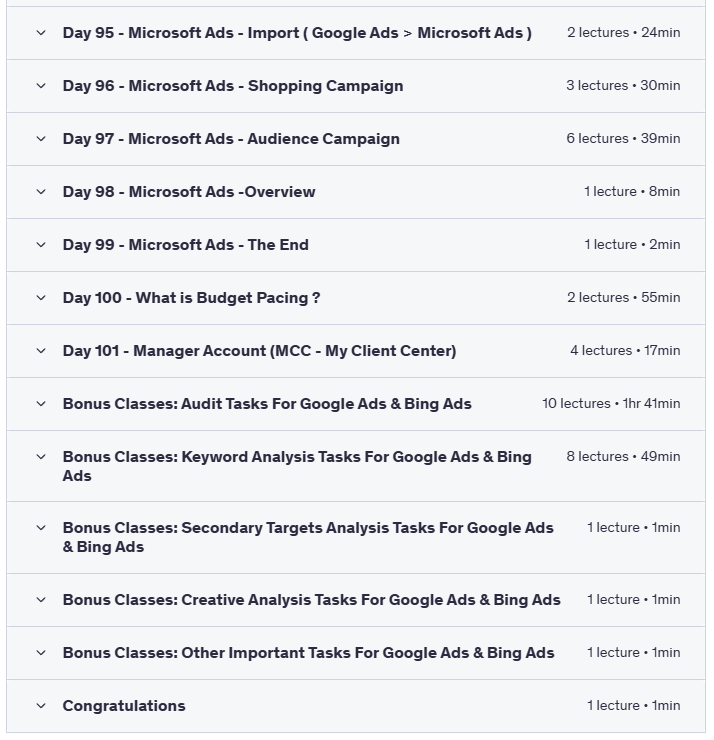714x740 pixels.
Task: Click '10 lectures • 1hr 41min' label
Action: [x=611, y=404]
